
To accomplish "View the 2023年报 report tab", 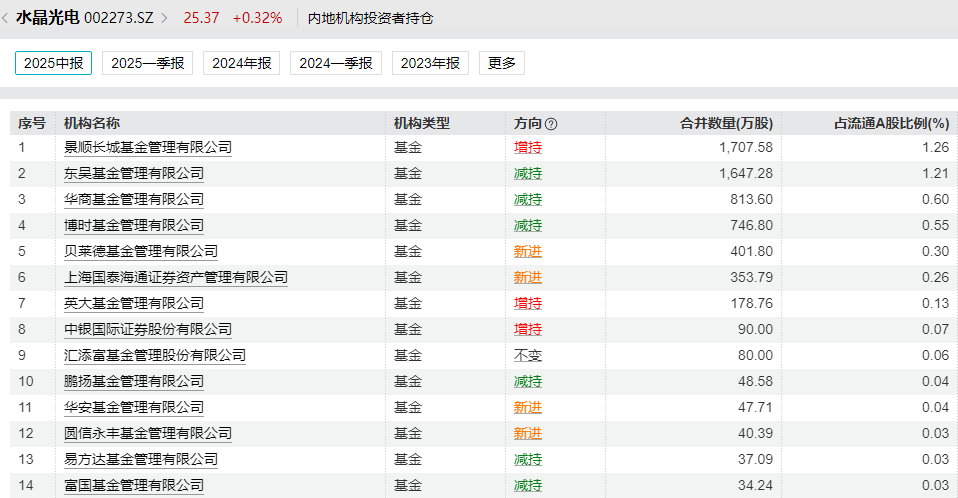I will click(x=430, y=63).
